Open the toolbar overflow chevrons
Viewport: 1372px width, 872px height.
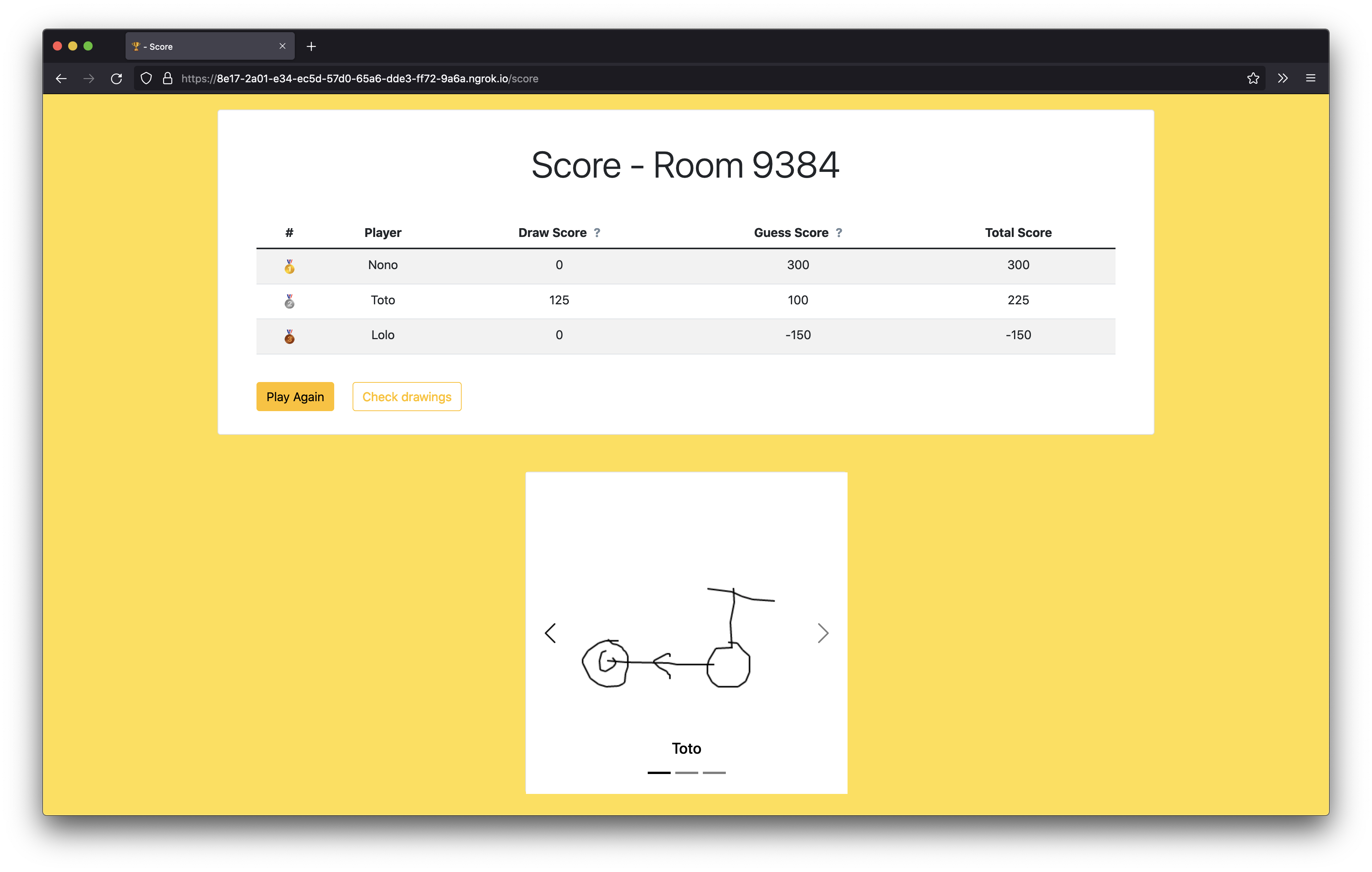point(1282,78)
